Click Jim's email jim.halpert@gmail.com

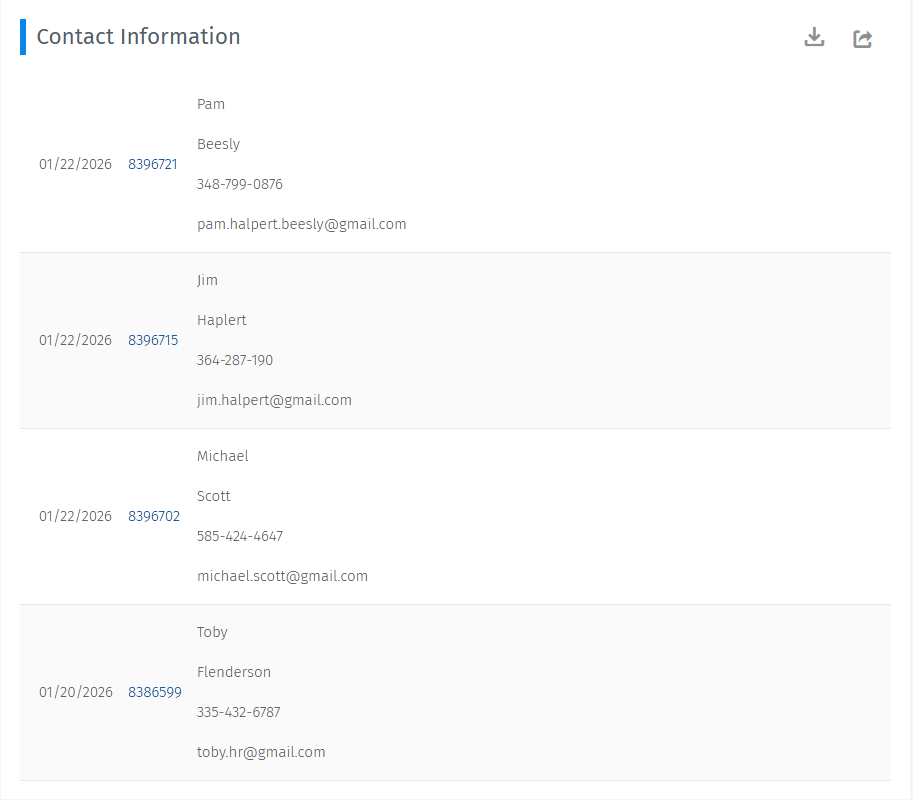(274, 400)
